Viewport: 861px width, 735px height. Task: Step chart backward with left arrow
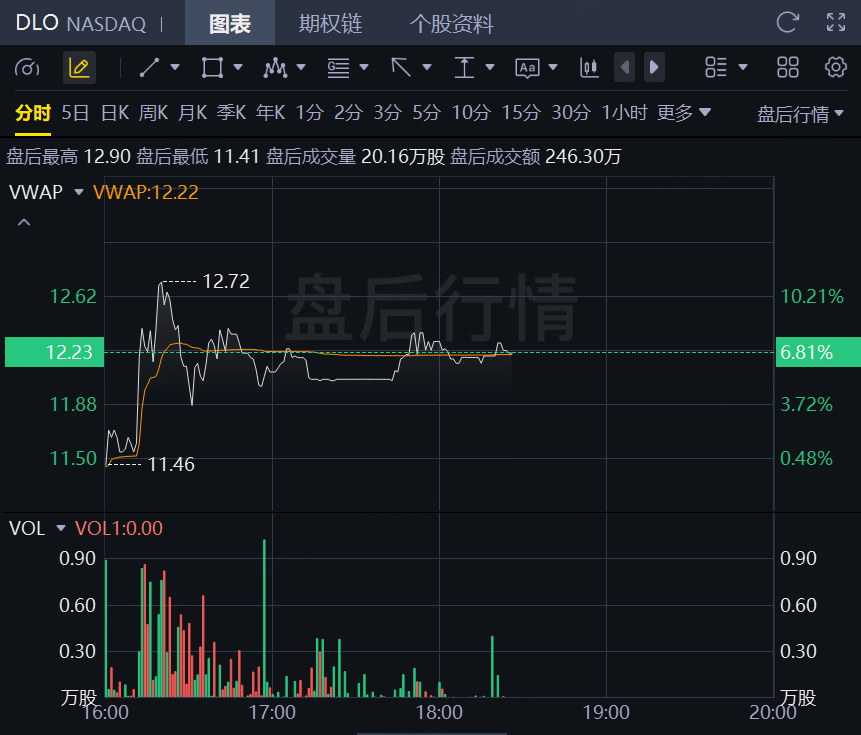click(624, 68)
